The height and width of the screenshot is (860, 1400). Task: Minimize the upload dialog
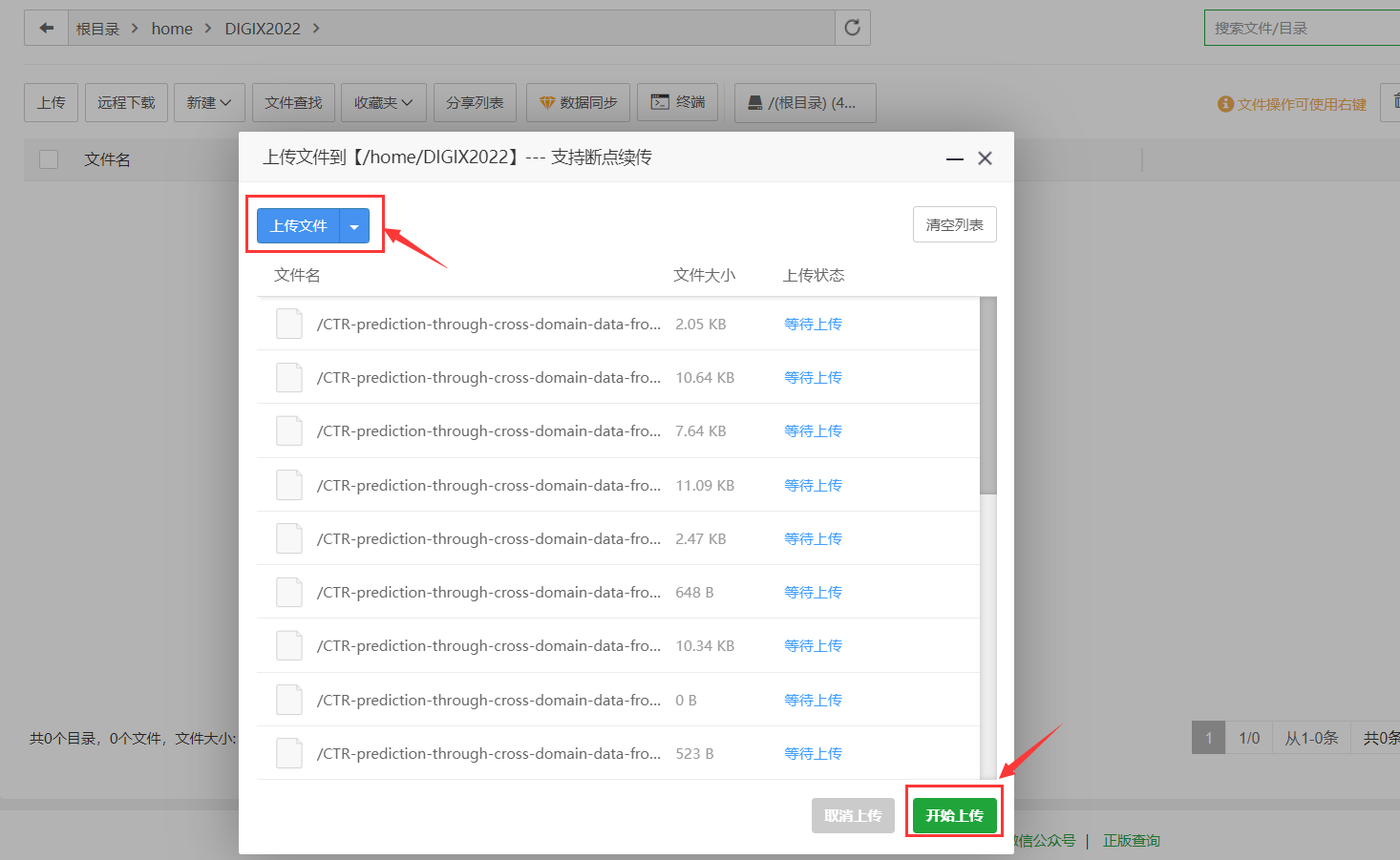point(955,158)
